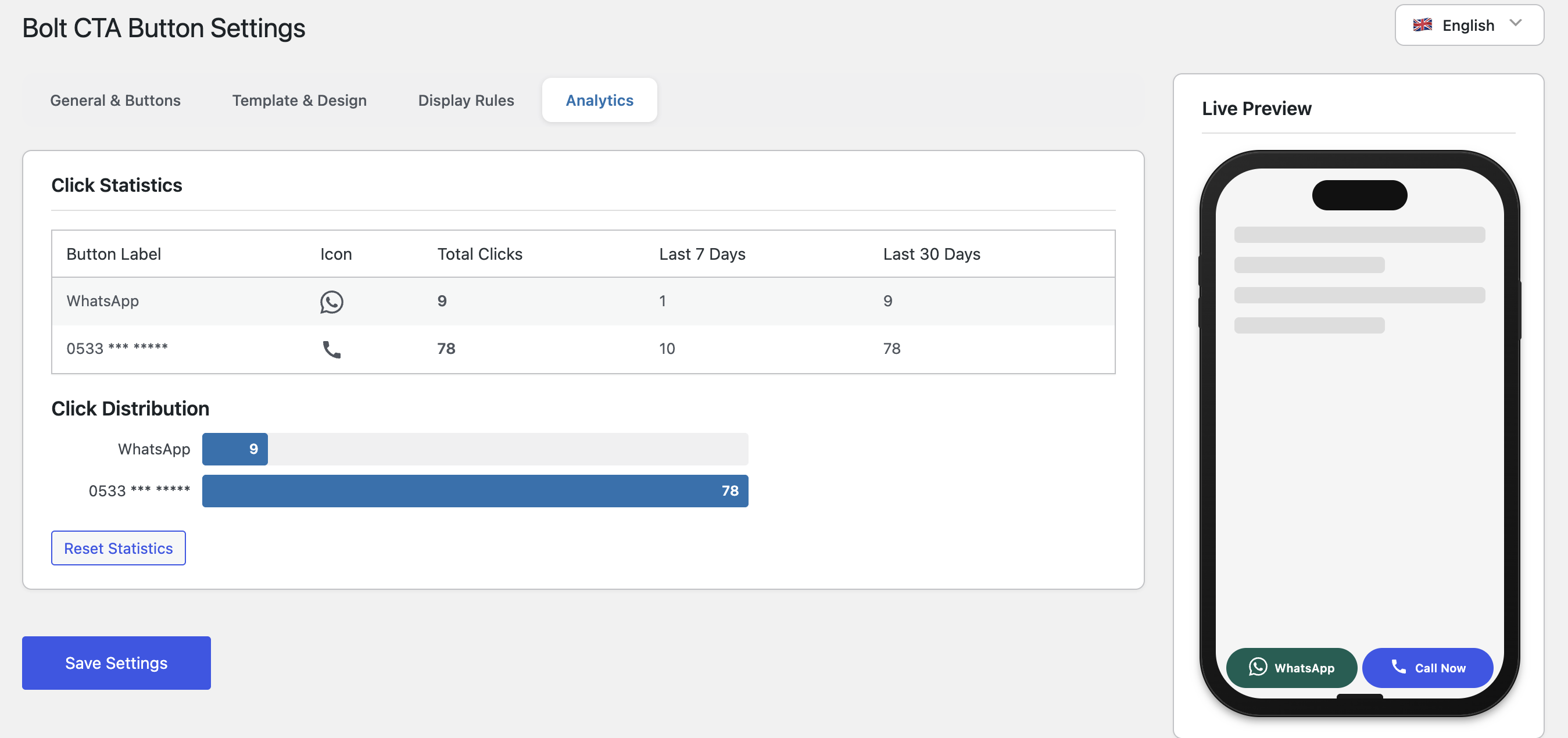Click the Live Preview heading
This screenshot has width=1568, height=738.
pyautogui.click(x=1256, y=108)
